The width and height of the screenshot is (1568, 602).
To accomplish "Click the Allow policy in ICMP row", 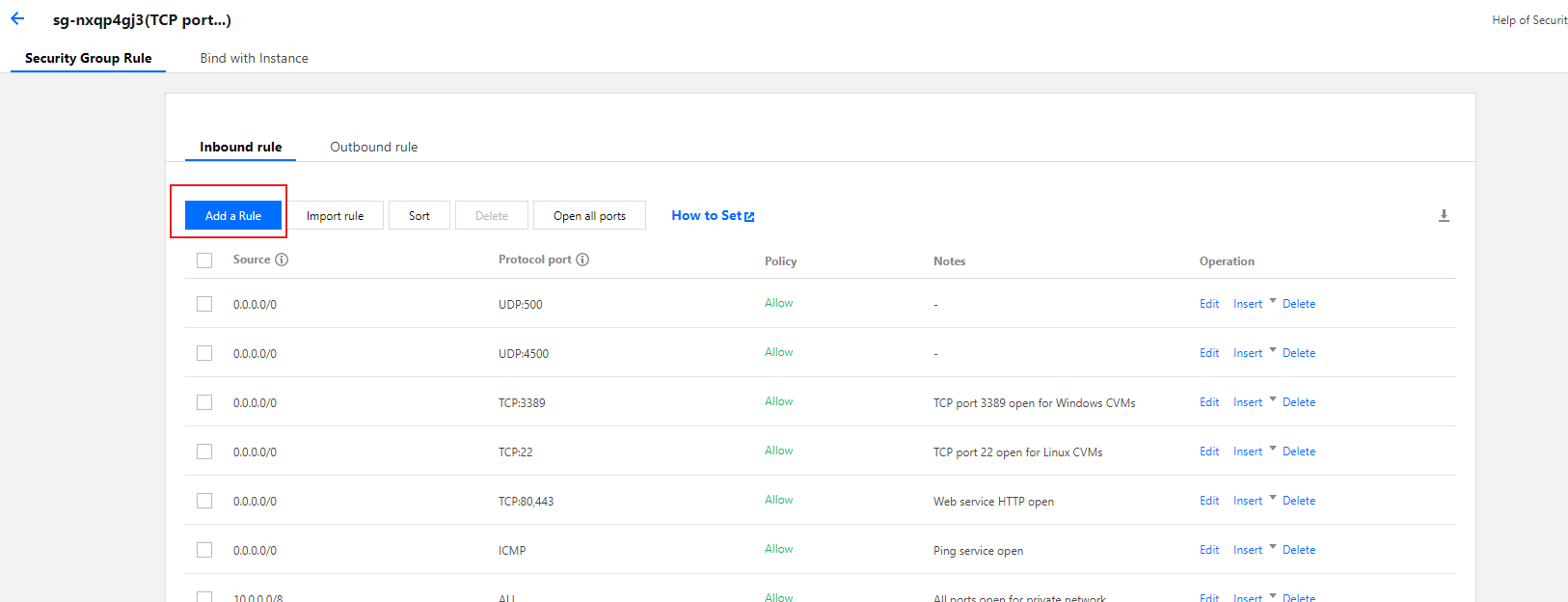I will (x=778, y=549).
